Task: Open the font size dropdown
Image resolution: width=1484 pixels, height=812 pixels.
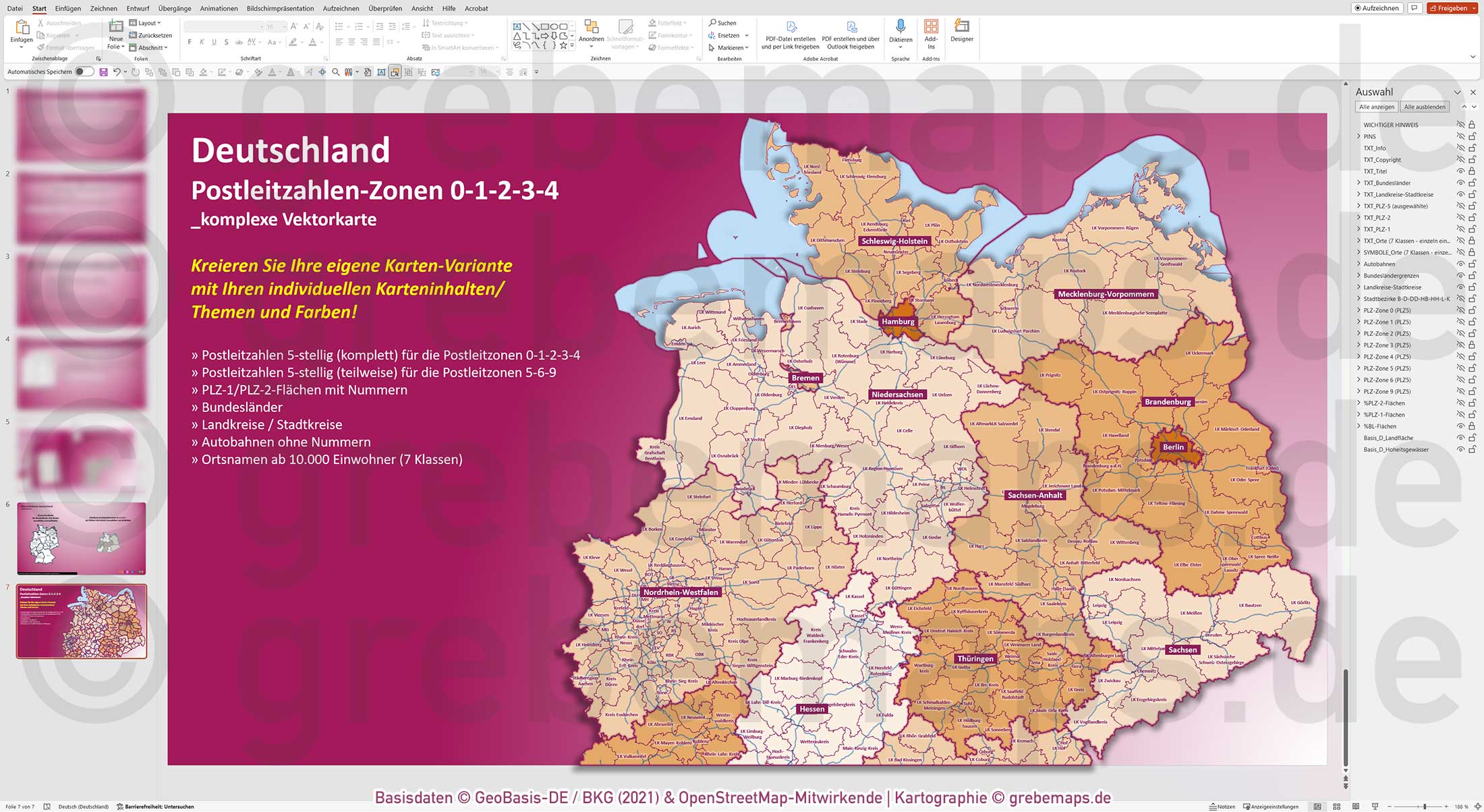Action: 283,26
